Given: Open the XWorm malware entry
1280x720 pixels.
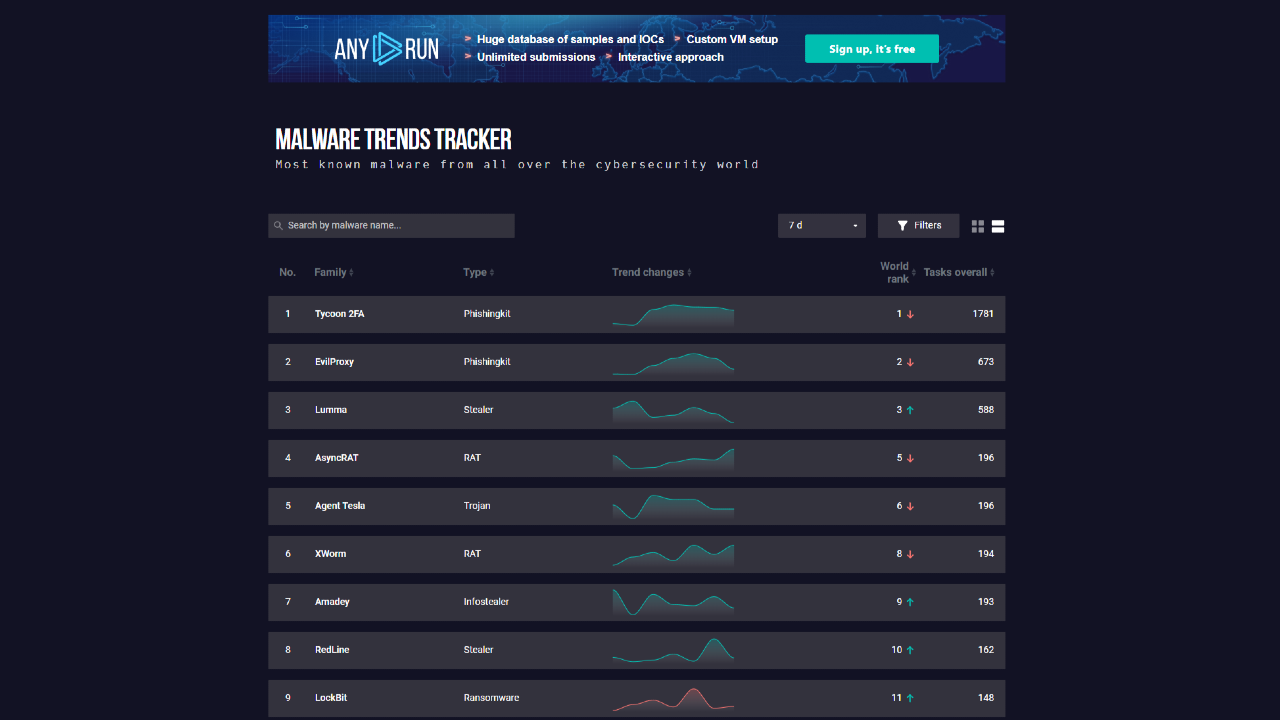Looking at the screenshot, I should [636, 554].
